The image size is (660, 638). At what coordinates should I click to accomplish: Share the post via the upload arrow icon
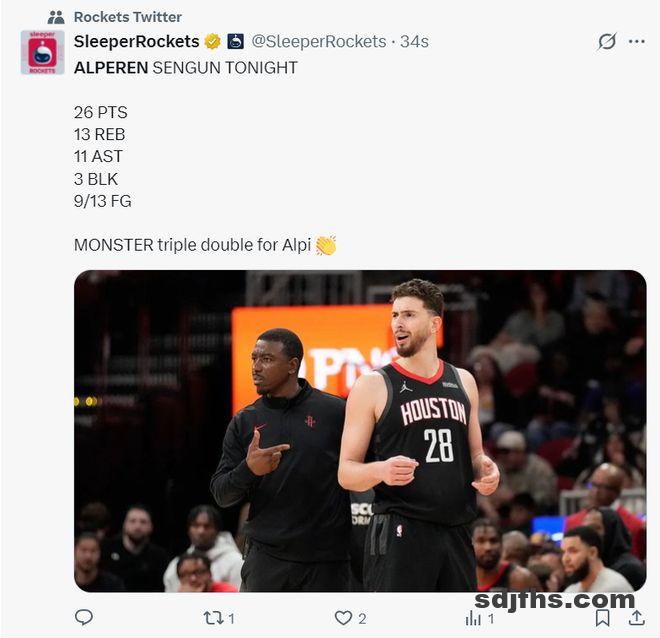(x=637, y=617)
